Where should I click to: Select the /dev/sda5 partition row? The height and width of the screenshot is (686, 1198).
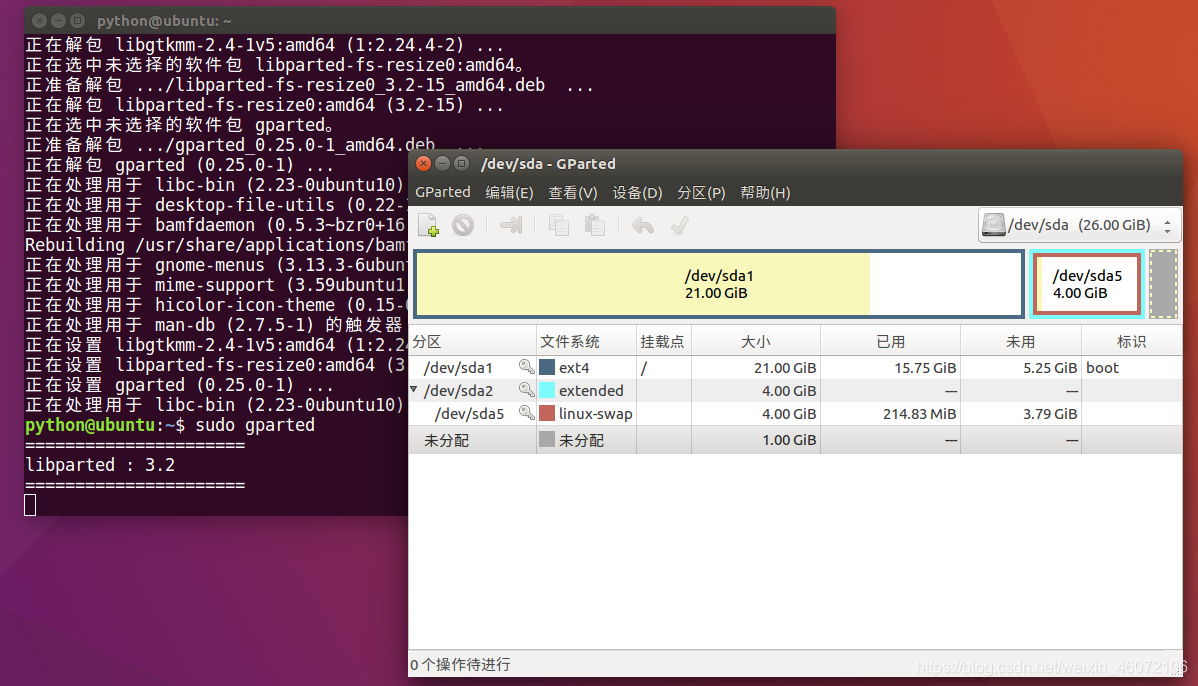coord(795,413)
